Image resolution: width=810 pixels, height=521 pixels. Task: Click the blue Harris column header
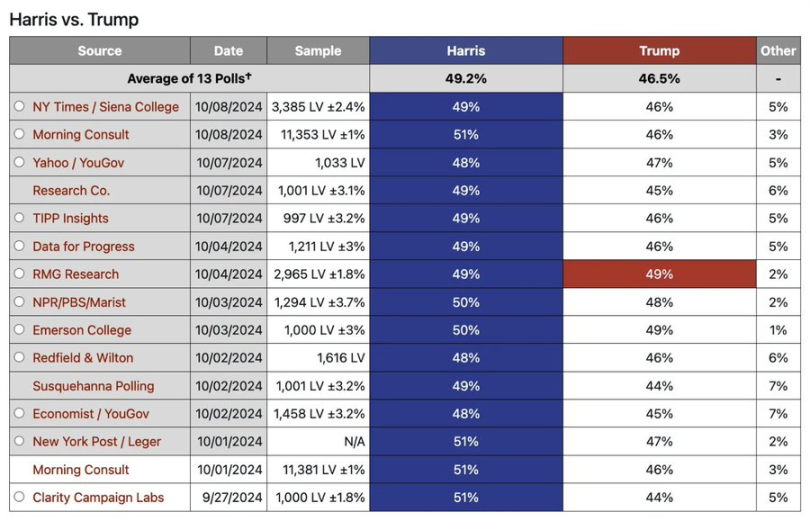pyautogui.click(x=466, y=51)
